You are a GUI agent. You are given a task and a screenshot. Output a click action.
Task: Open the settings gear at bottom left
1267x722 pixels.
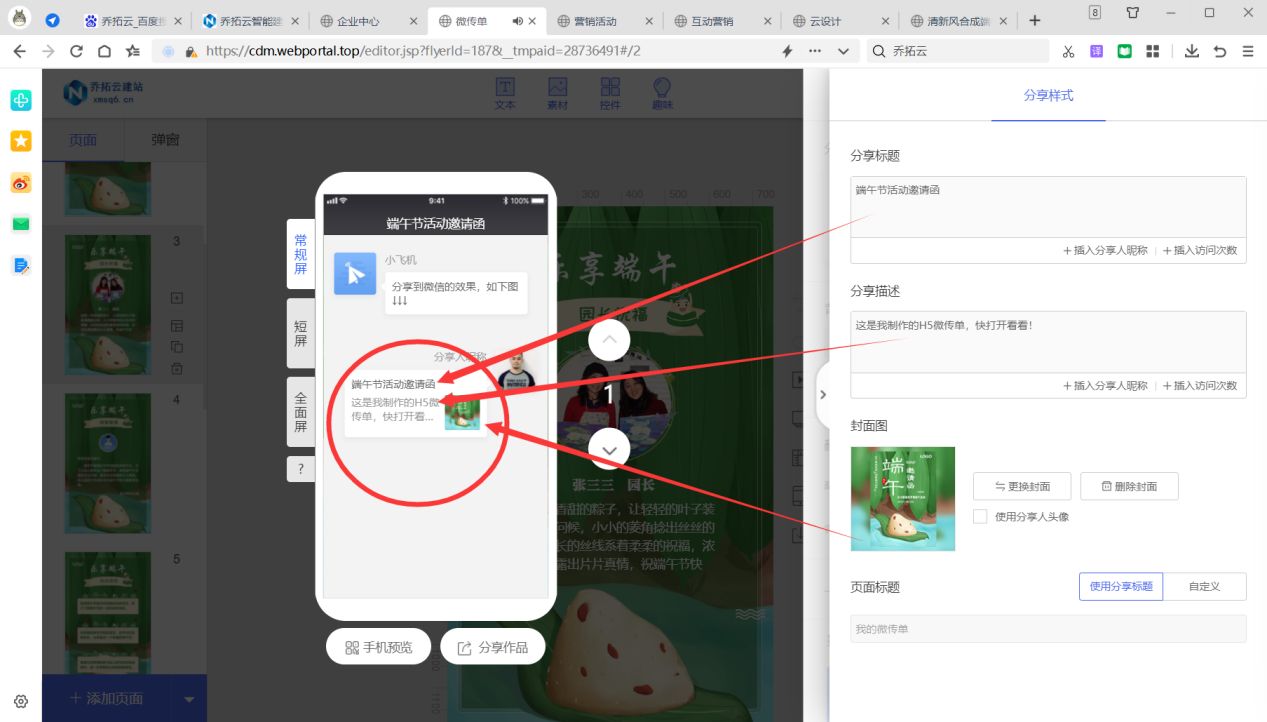[x=21, y=701]
